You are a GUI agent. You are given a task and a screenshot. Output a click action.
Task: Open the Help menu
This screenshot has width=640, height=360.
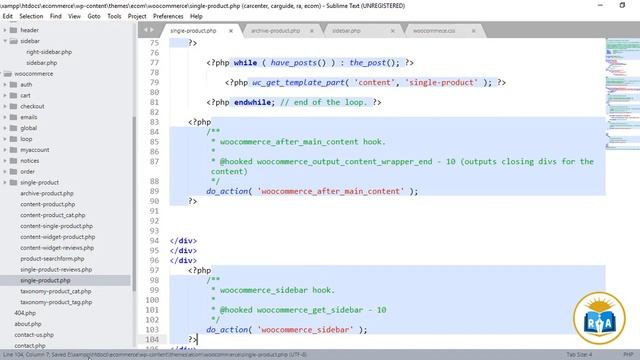[x=196, y=16]
